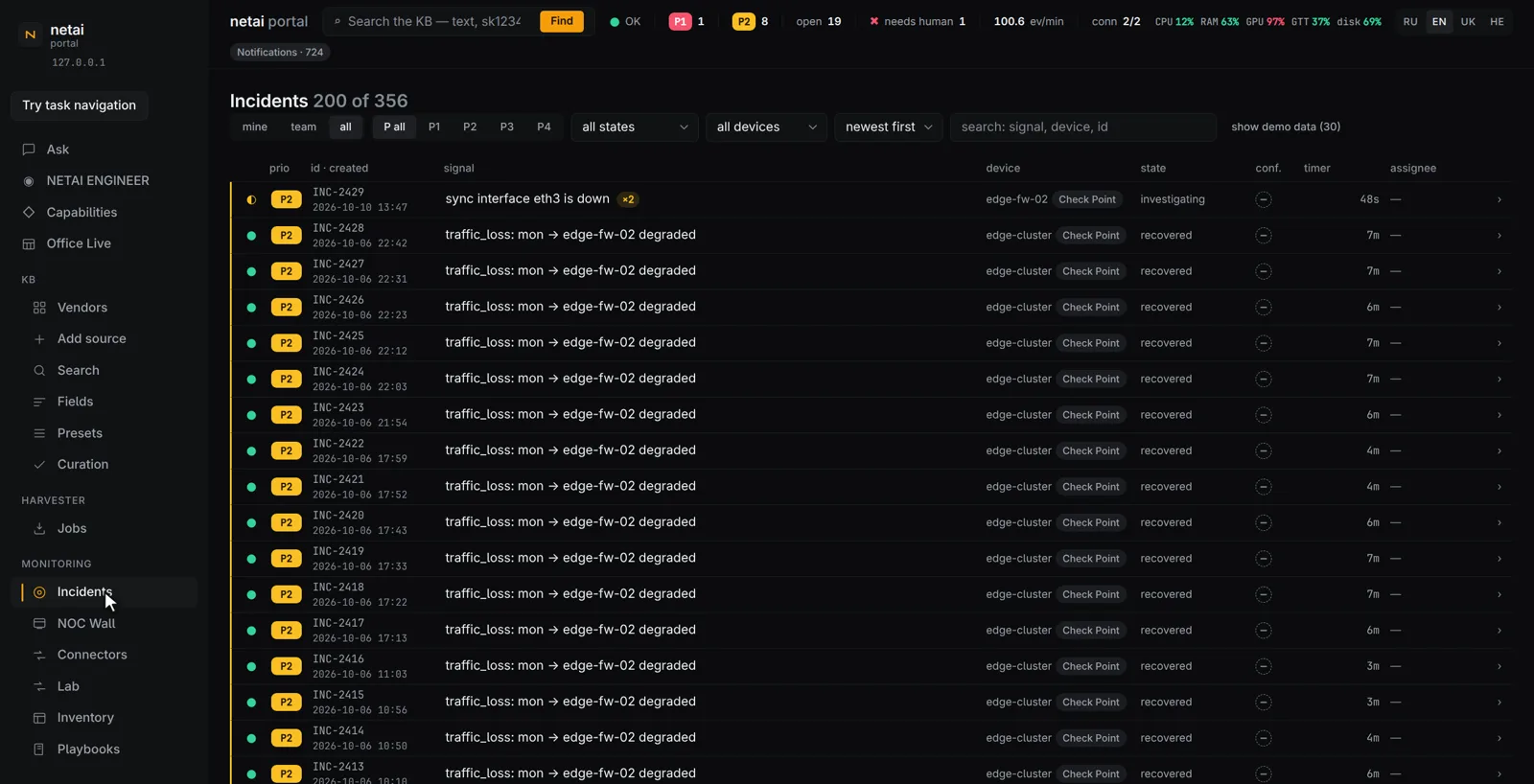Viewport: 1534px width, 784px height.
Task: Open the Notifications 724 pill
Action: pos(280,52)
